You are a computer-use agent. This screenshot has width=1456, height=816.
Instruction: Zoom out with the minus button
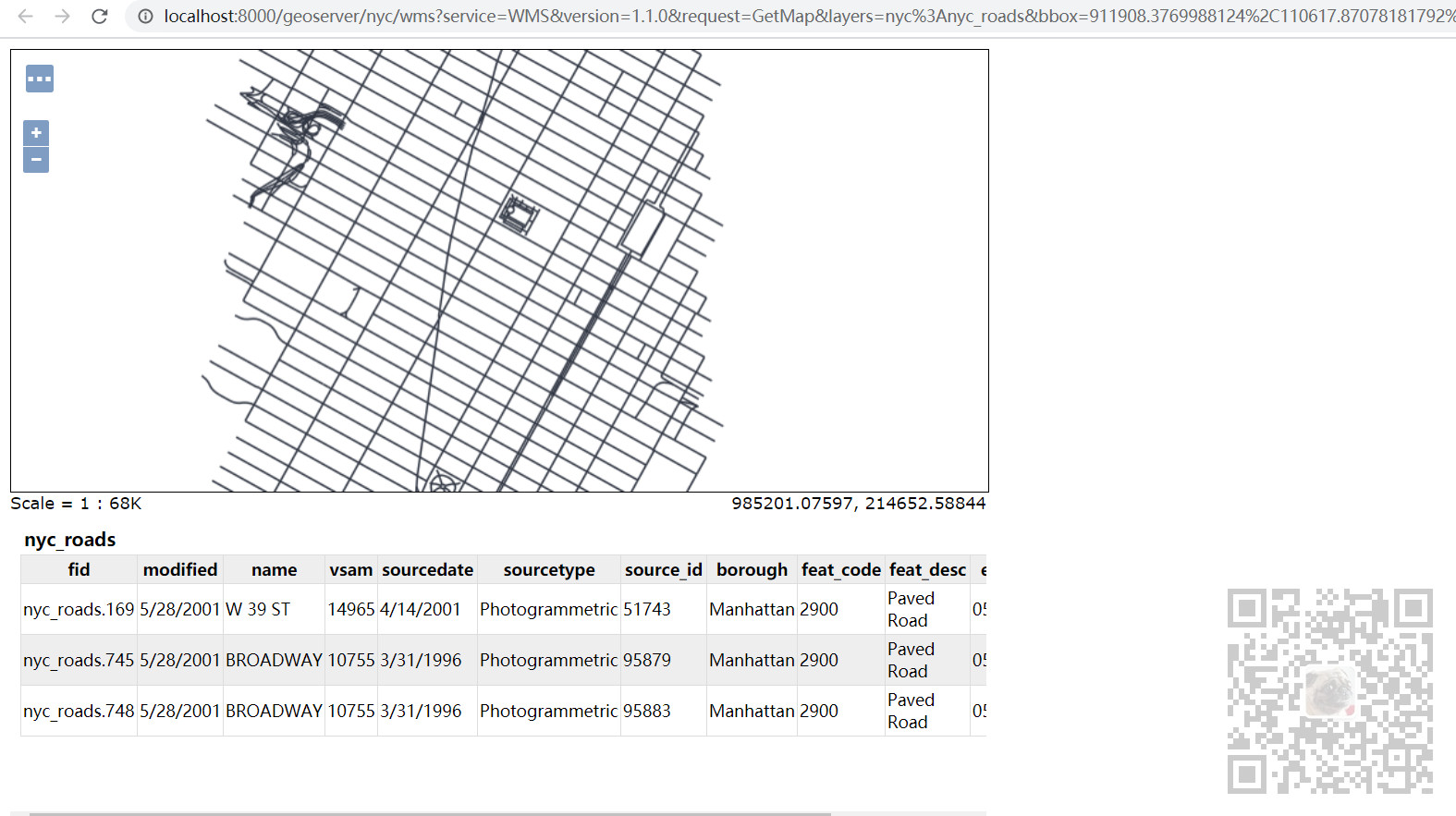pyautogui.click(x=36, y=160)
